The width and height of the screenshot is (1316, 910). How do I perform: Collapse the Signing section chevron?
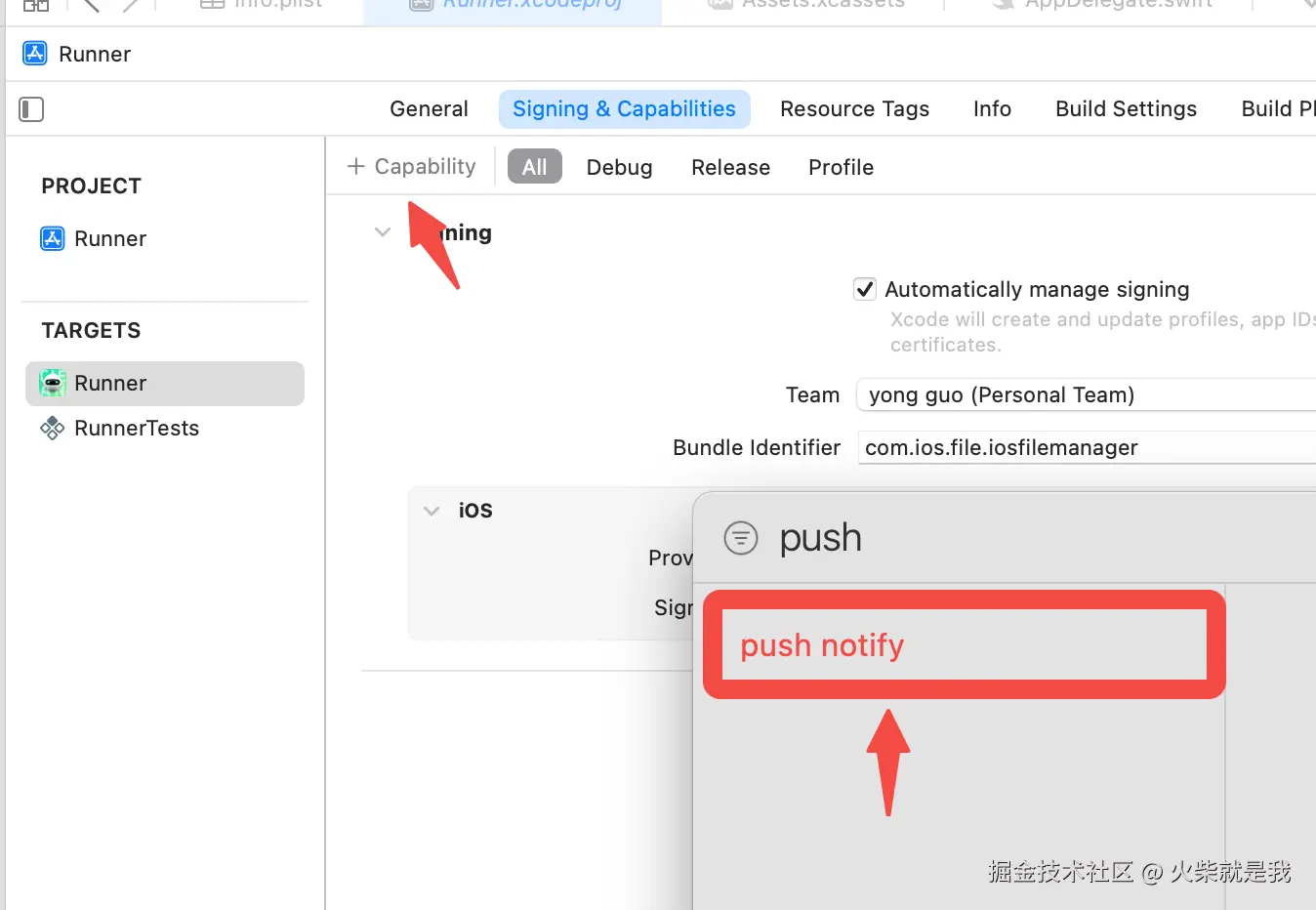(x=383, y=232)
